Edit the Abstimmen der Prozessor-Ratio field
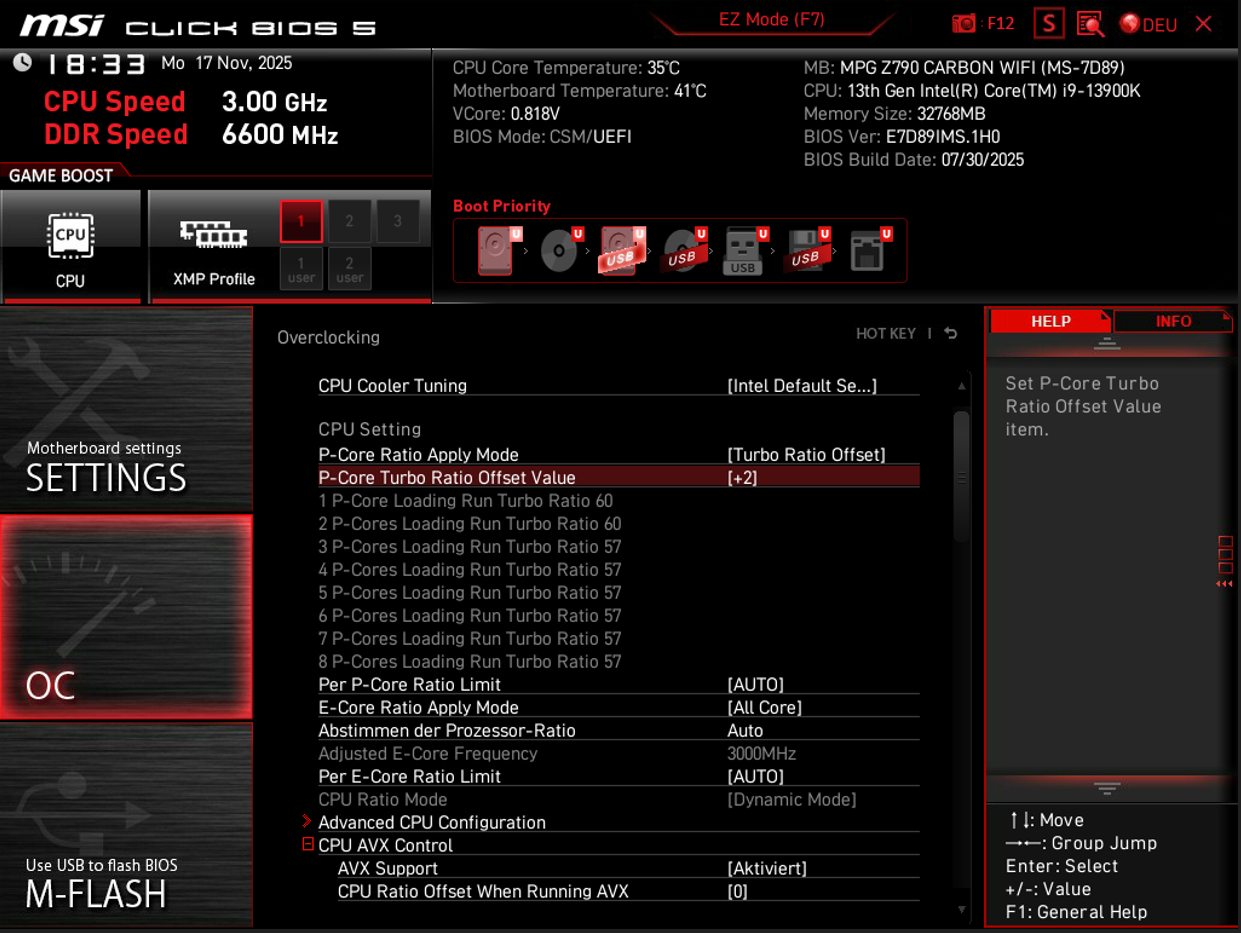This screenshot has height=933, width=1241. pyautogui.click(x=619, y=730)
